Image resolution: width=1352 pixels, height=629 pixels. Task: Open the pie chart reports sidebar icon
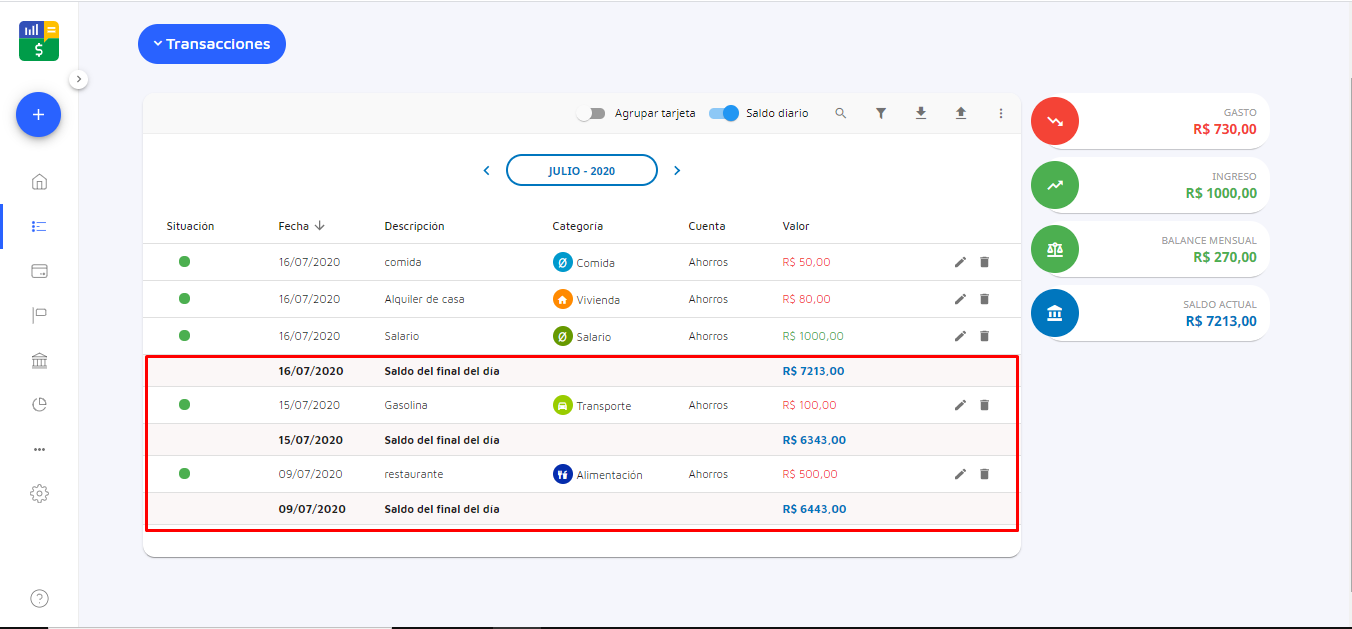(39, 405)
